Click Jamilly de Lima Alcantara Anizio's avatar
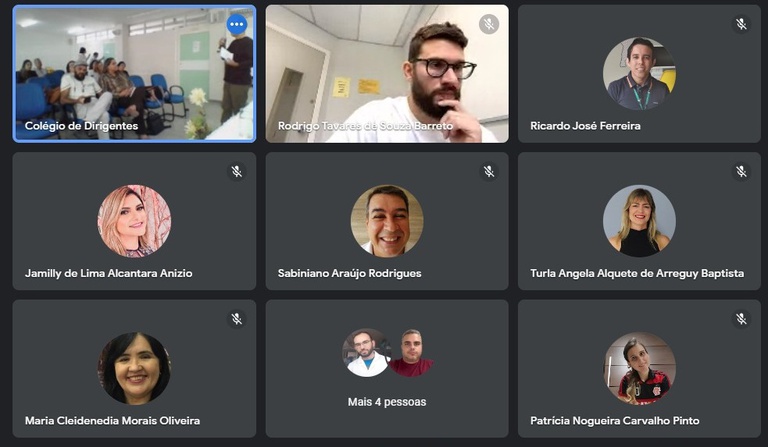Image resolution: width=768 pixels, height=447 pixels. (134, 221)
